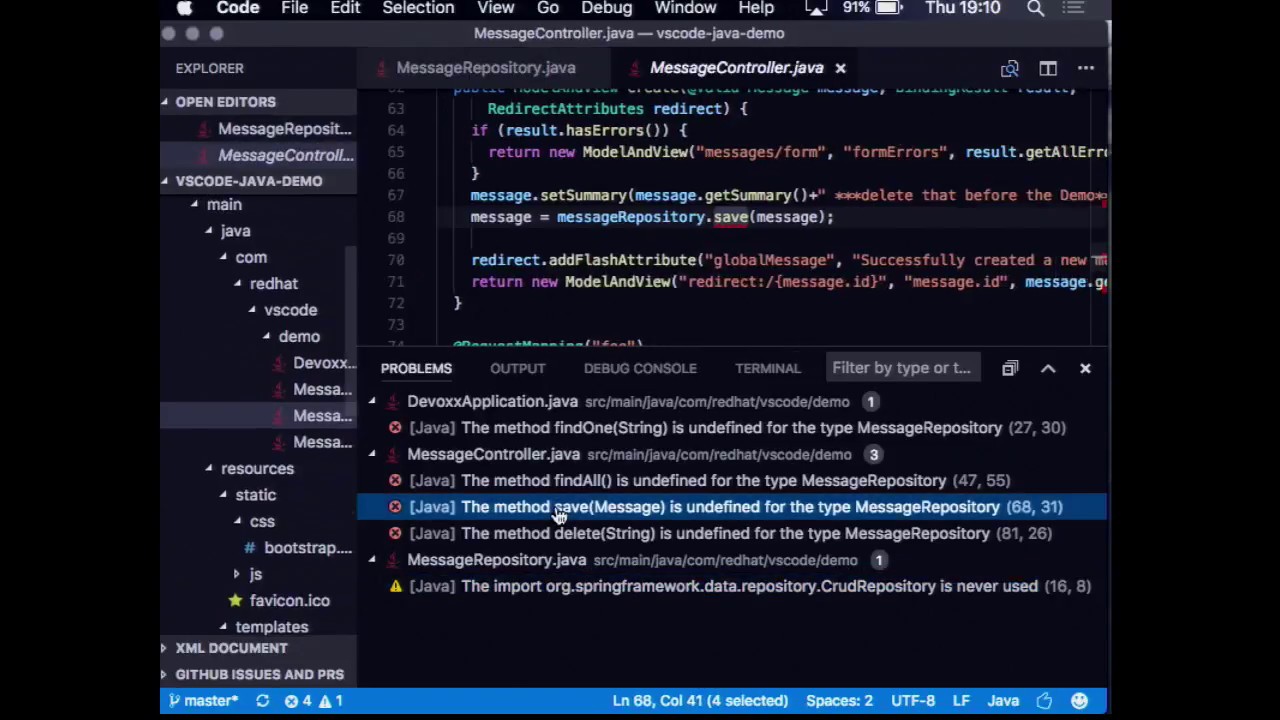The width and height of the screenshot is (1280, 720).
Task: Close the bottom panel with X
Action: 1085,368
